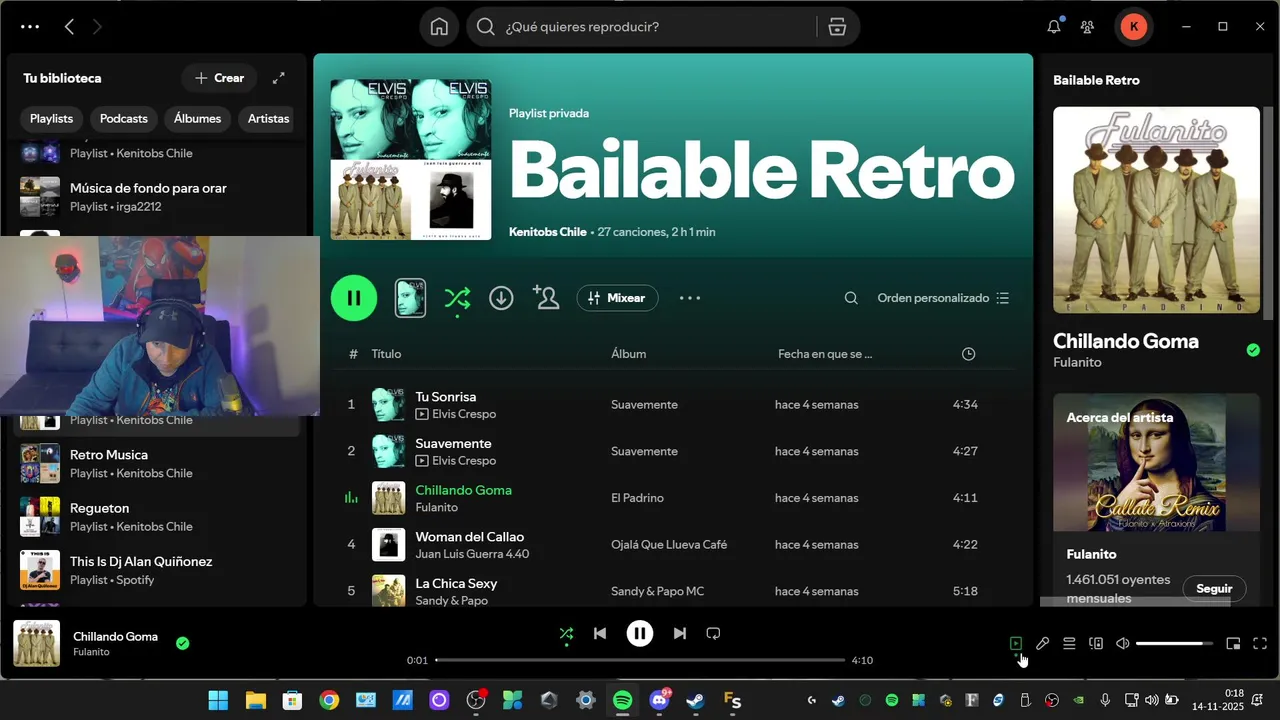Toggle saved check beside bottom track title
This screenshot has width=1280, height=720.
tap(182, 643)
